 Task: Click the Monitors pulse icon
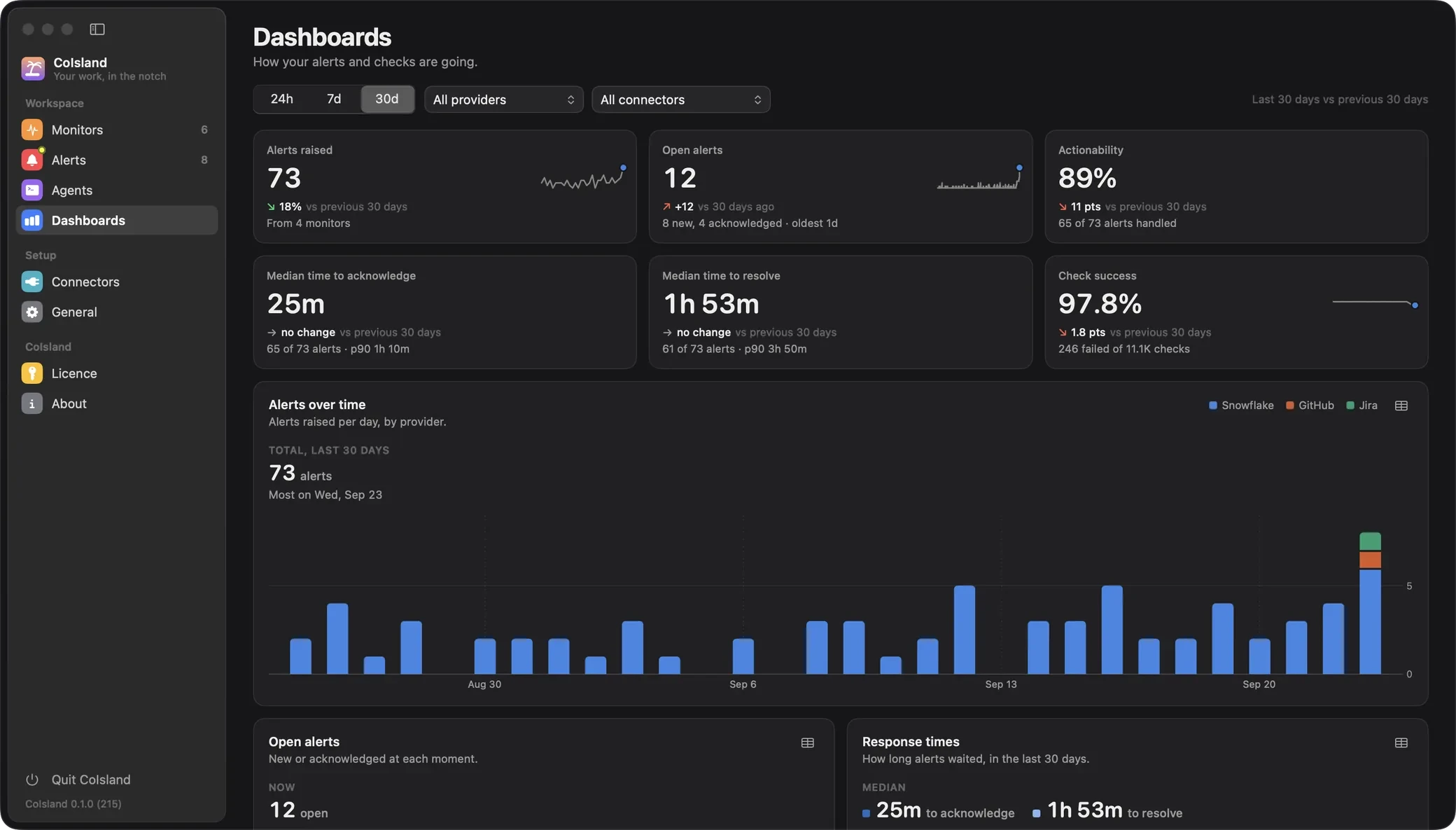32,130
